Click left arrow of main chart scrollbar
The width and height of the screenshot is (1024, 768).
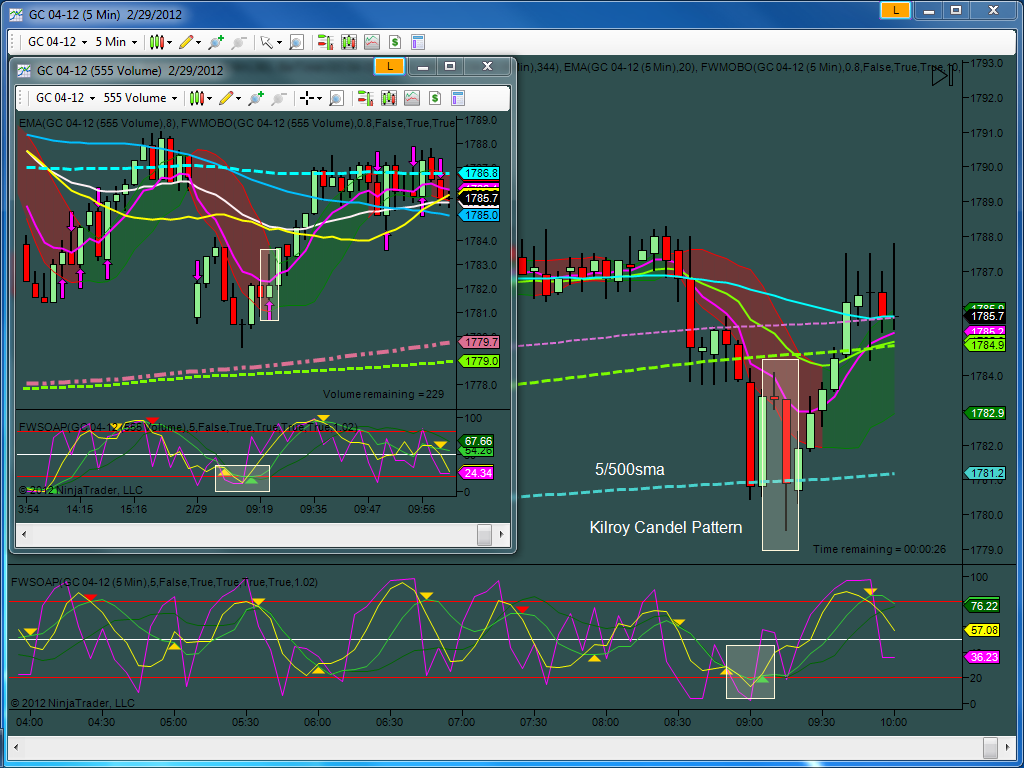(17, 746)
